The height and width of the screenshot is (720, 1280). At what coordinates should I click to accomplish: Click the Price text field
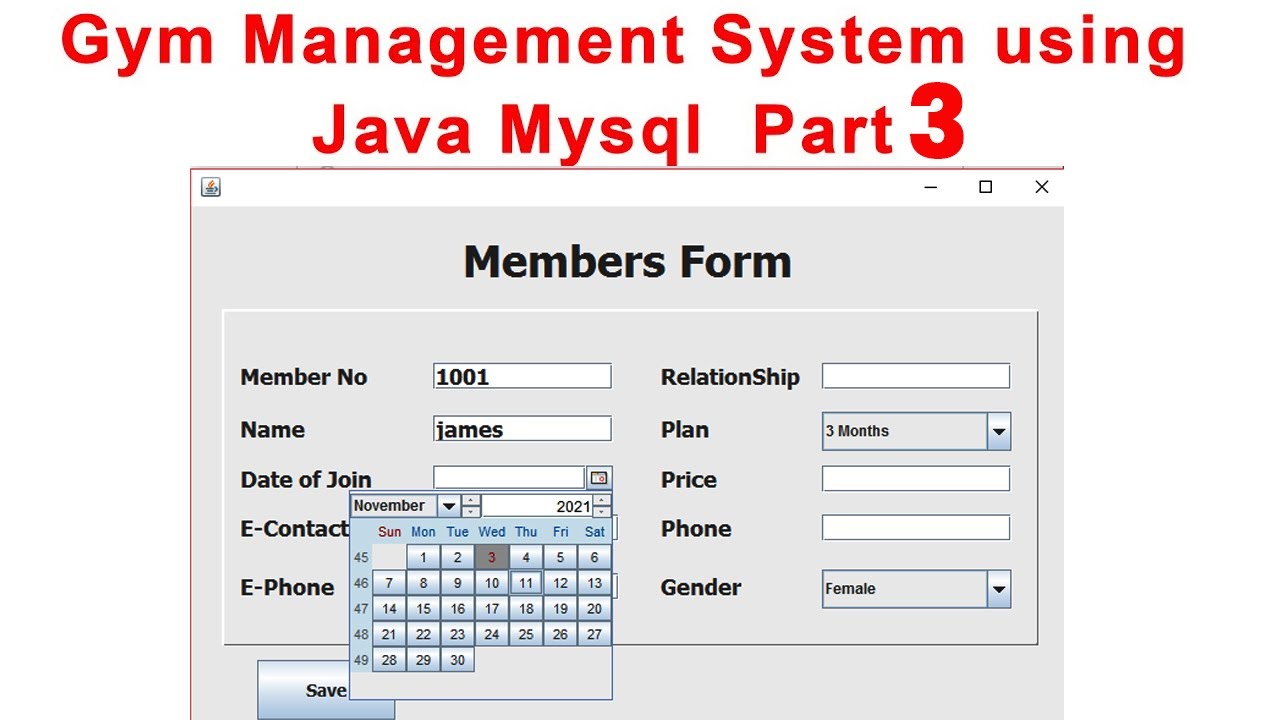(916, 479)
